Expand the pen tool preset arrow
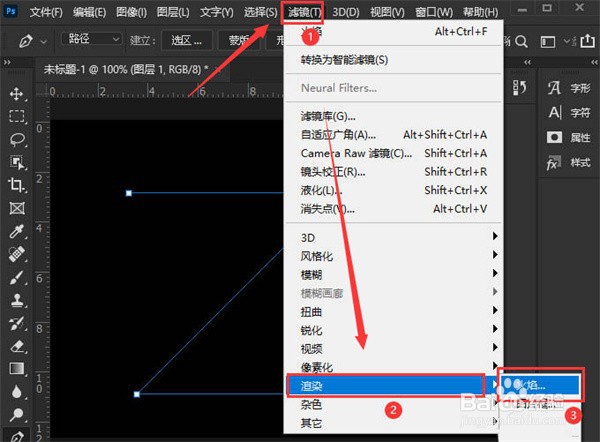 pyautogui.click(x=44, y=41)
